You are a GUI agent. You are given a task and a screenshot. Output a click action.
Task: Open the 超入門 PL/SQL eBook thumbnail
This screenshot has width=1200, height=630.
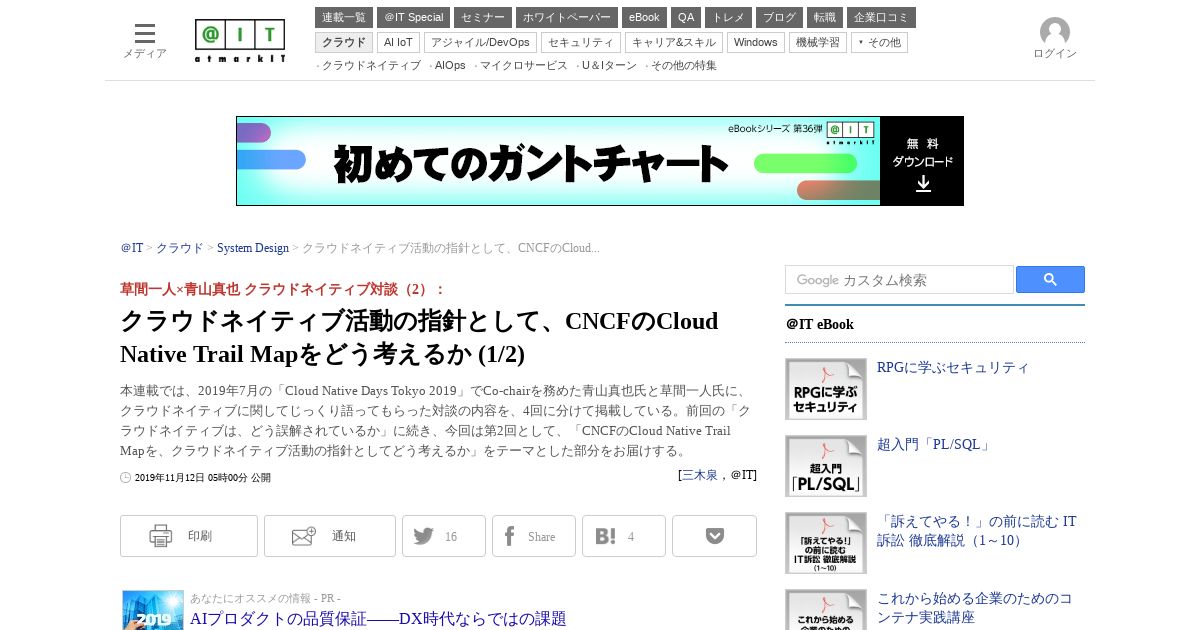pos(826,466)
